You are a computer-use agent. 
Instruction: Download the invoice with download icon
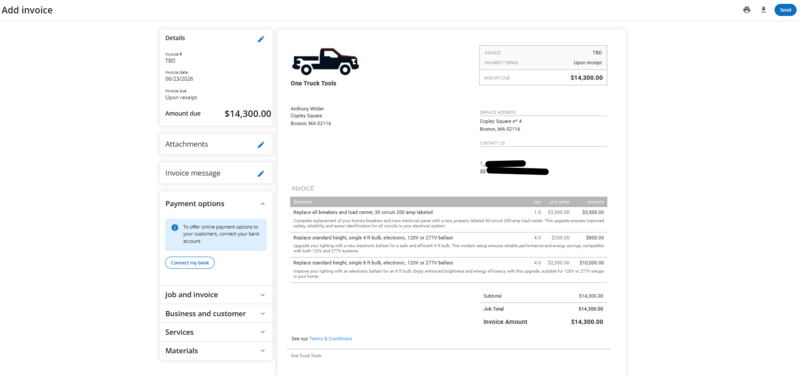pos(763,10)
